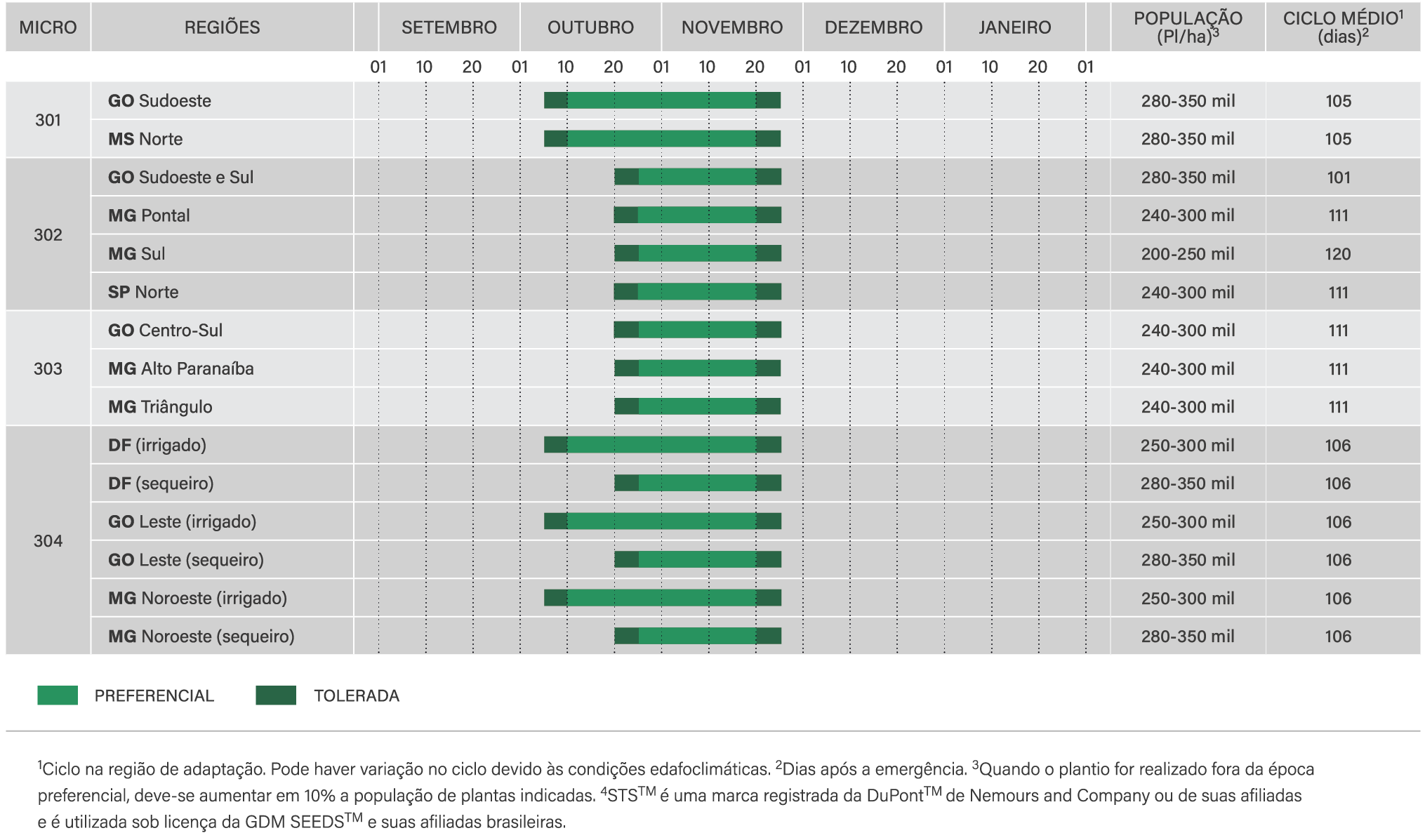Click the PREFERENCIAL green legend swatch

tap(58, 695)
